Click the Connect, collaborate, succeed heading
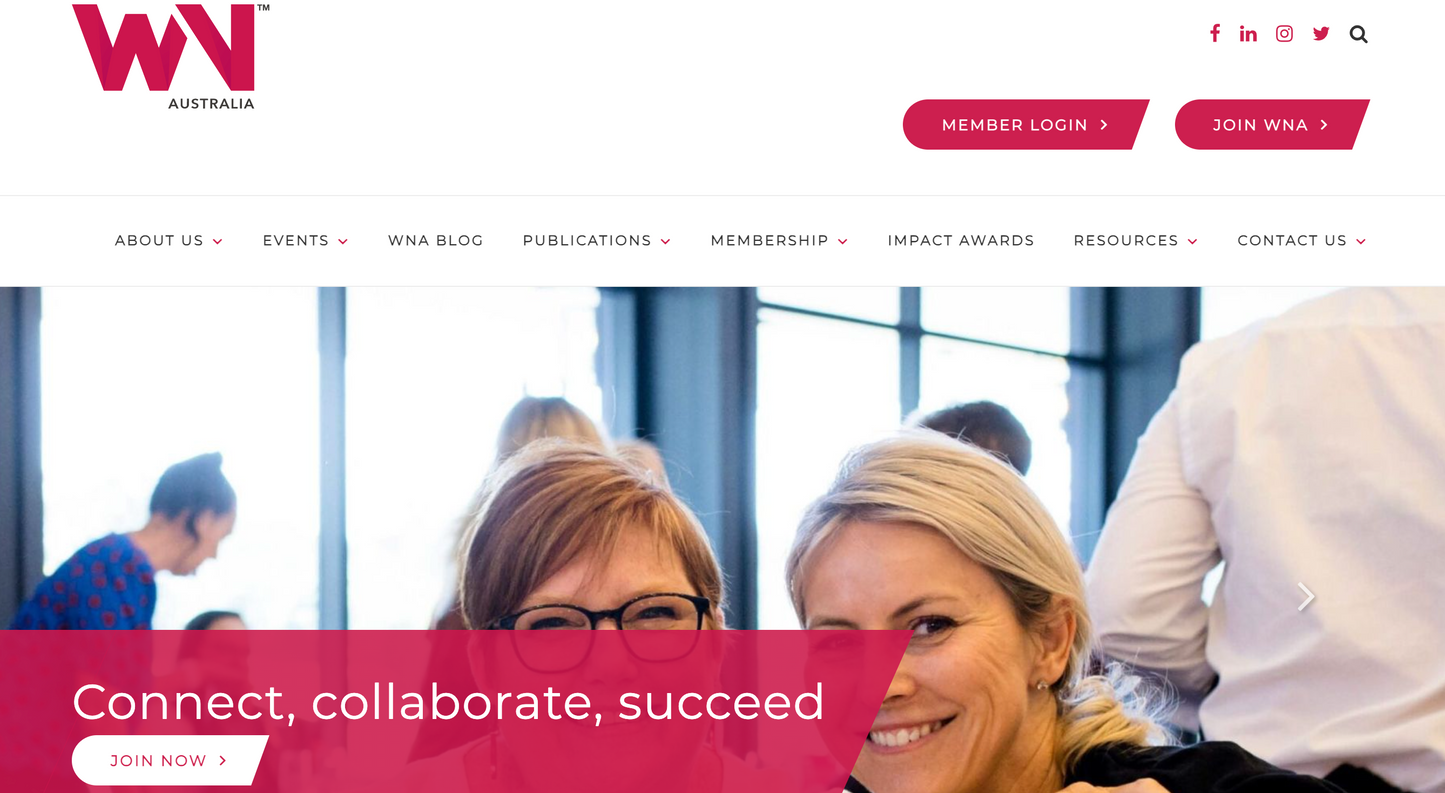 448,703
